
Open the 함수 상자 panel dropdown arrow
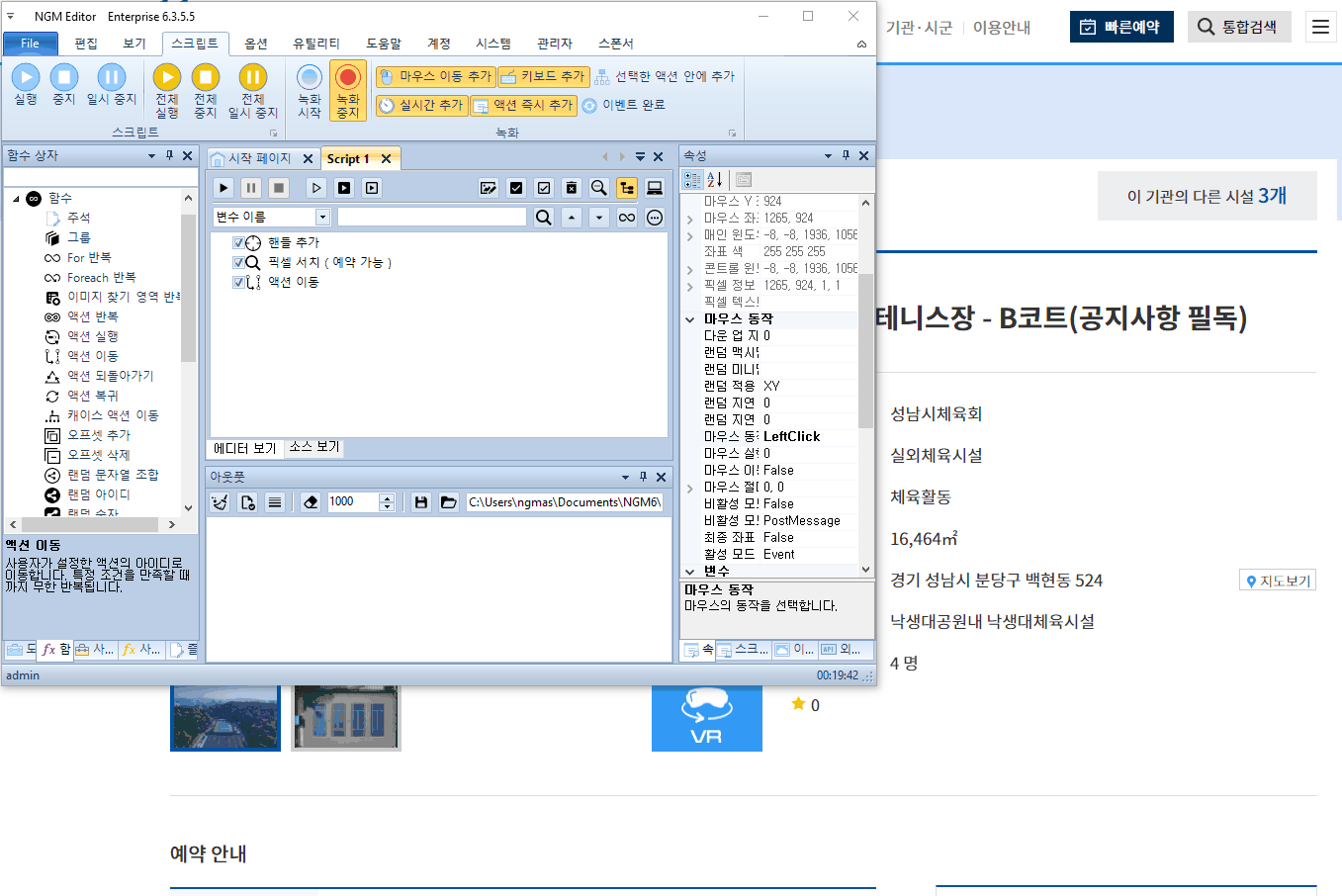(x=151, y=156)
